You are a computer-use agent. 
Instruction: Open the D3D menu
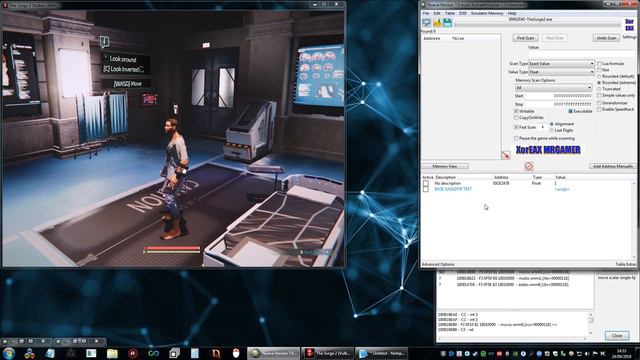[463, 13]
